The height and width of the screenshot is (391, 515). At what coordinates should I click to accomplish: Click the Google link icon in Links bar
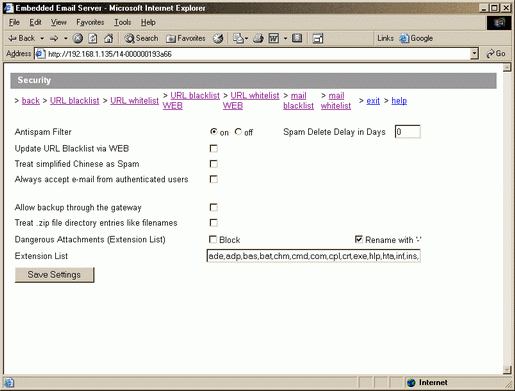coord(404,38)
